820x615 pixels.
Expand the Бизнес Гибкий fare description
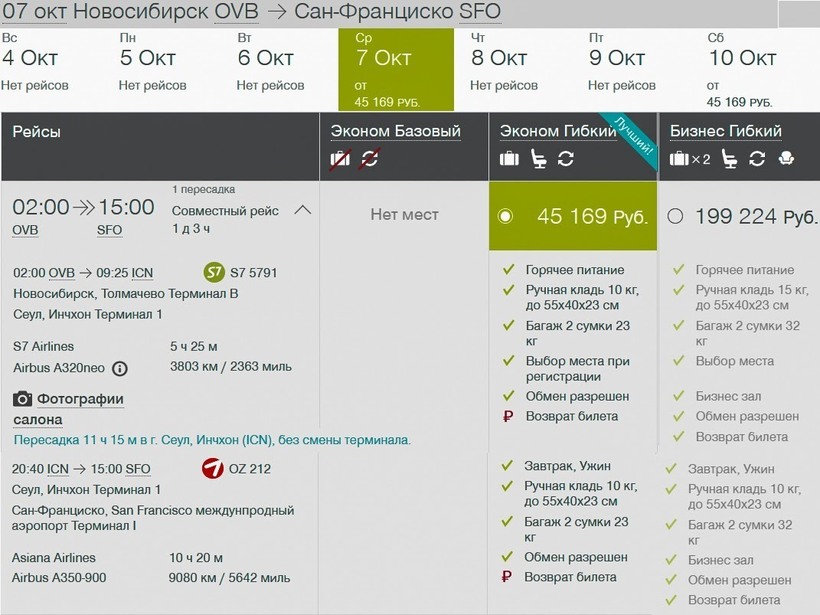pyautogui.click(x=725, y=131)
